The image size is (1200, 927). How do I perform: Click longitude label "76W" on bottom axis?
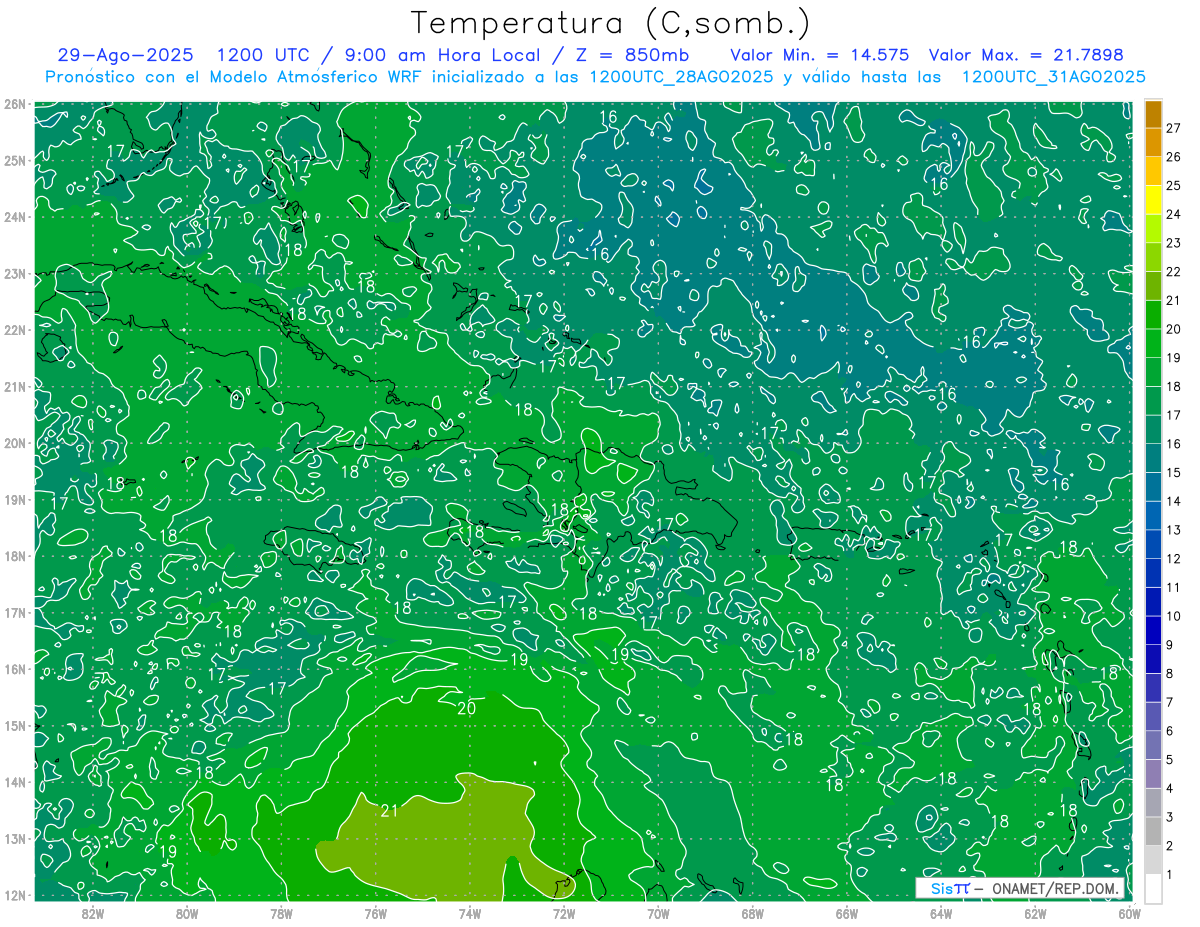coord(375,913)
